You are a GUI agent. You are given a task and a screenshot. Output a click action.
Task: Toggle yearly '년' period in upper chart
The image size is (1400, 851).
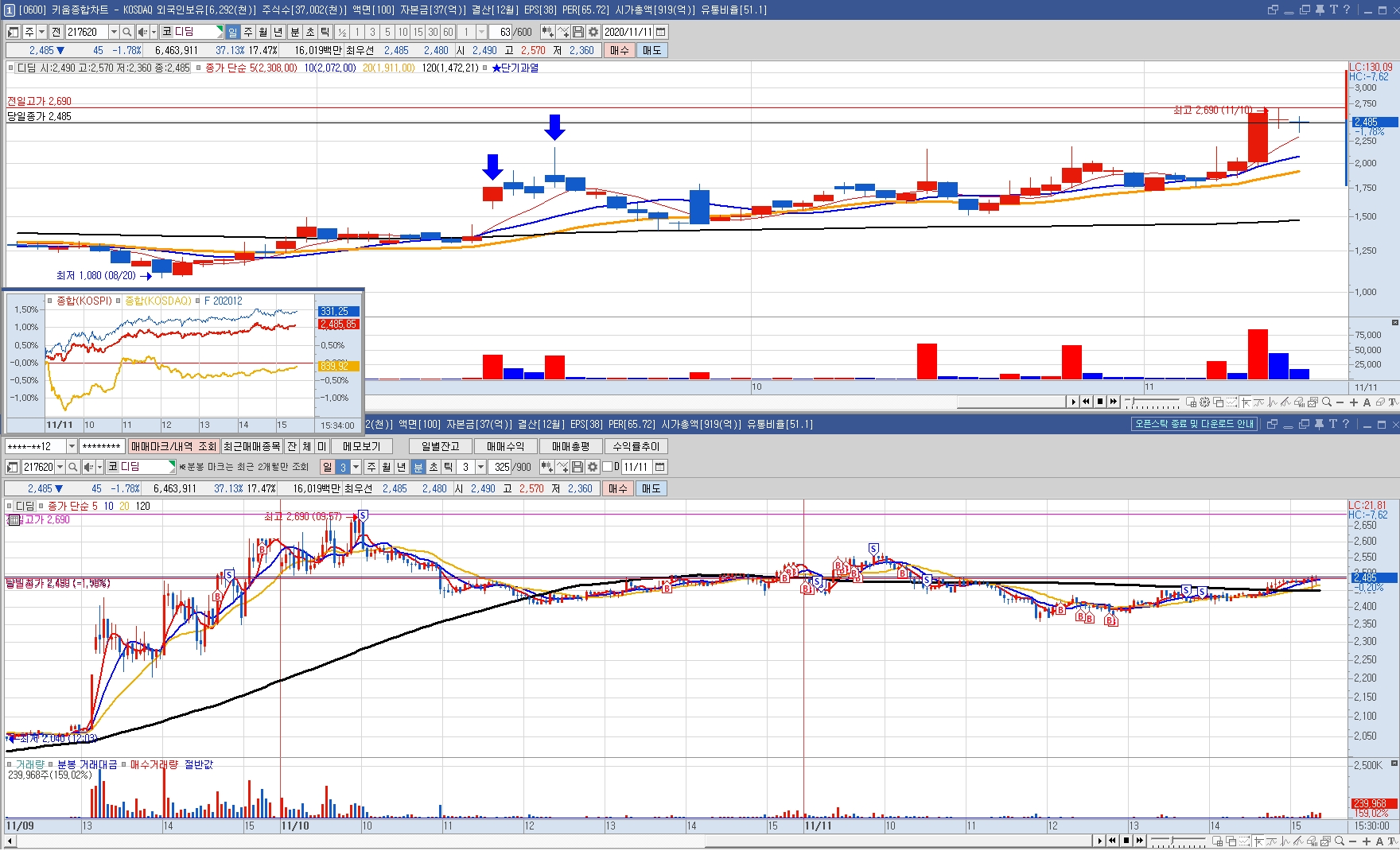278,32
